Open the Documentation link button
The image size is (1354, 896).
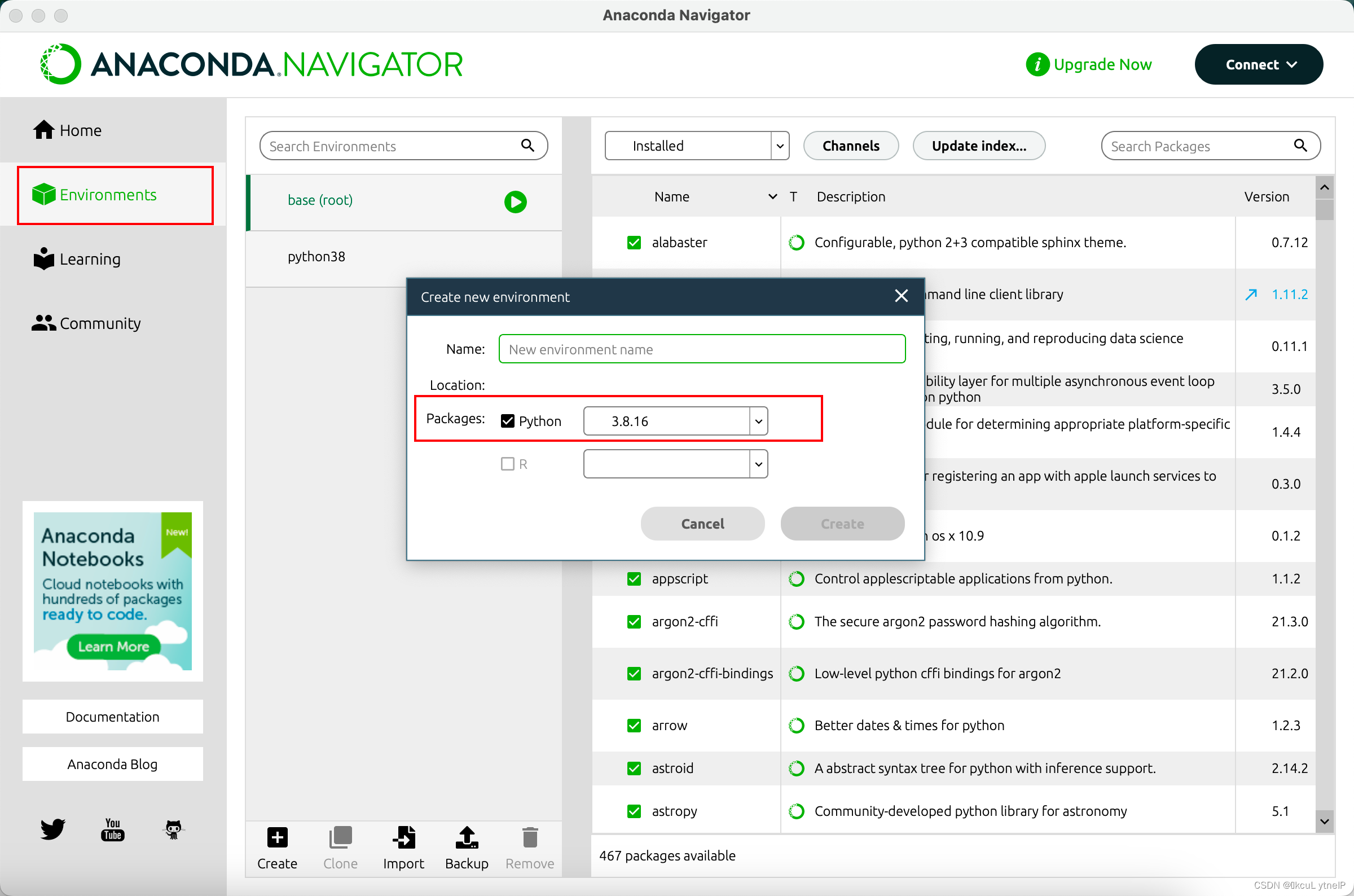coord(112,717)
